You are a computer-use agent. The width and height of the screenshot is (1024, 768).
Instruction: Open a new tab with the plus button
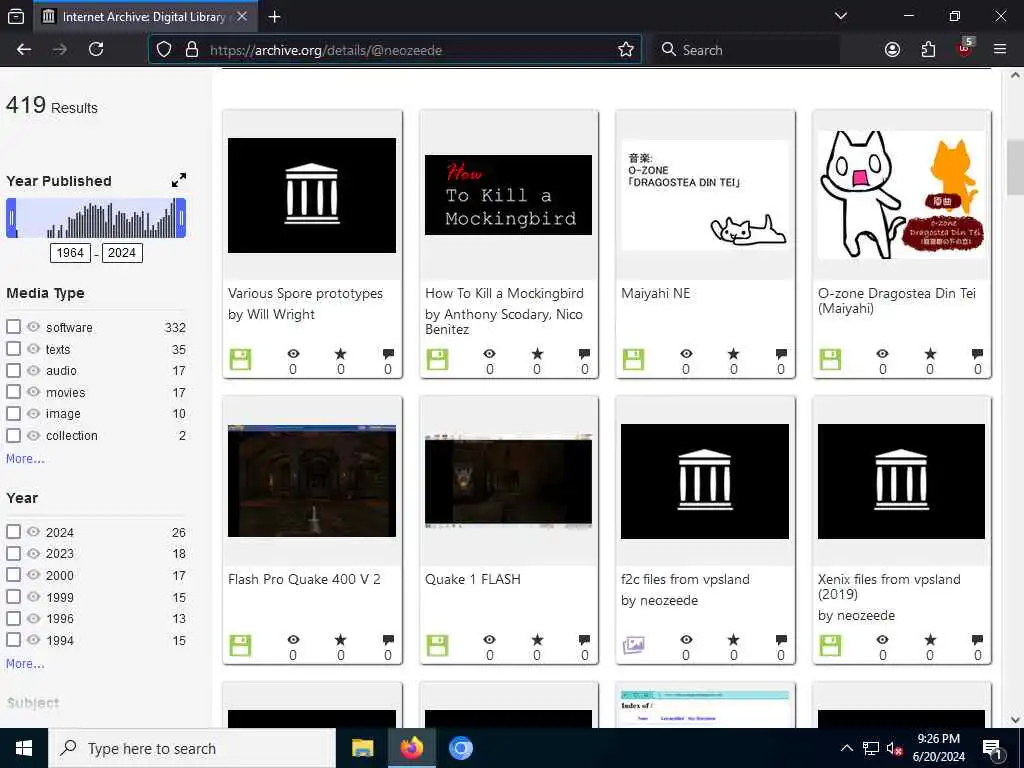pos(275,17)
